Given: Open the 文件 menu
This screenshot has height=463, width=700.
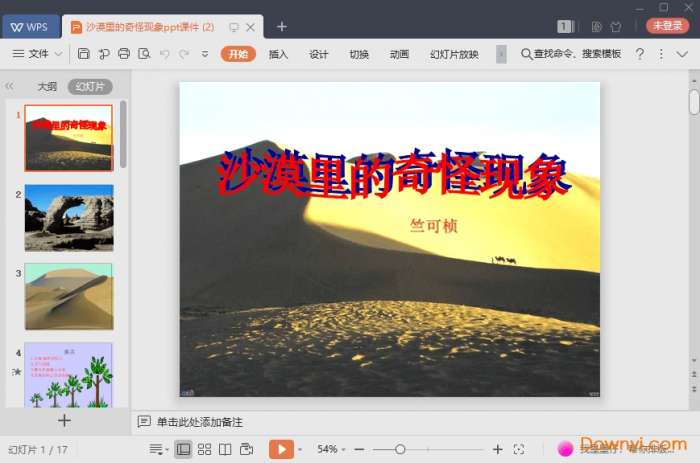Looking at the screenshot, I should click(x=30, y=54).
